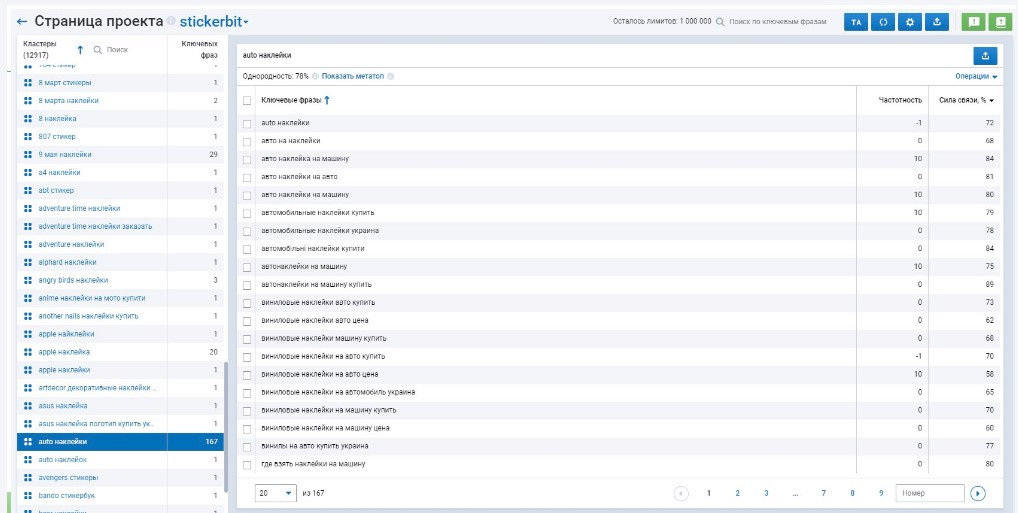Click cluster icon of alphard наклейки
Viewport: 1018px width, 513px height.
(x=27, y=262)
